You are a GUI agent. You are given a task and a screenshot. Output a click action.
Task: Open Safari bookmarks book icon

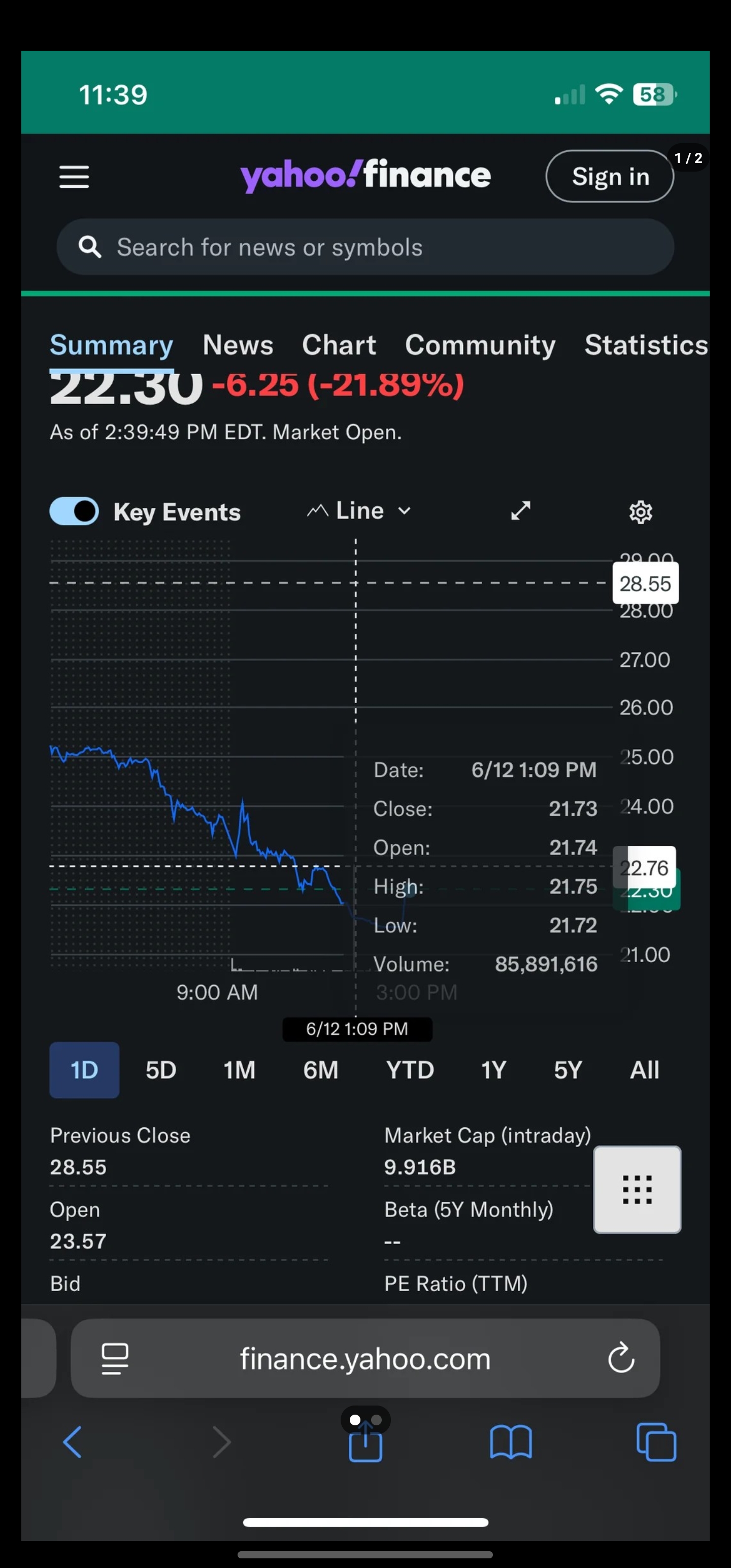coord(511,1443)
